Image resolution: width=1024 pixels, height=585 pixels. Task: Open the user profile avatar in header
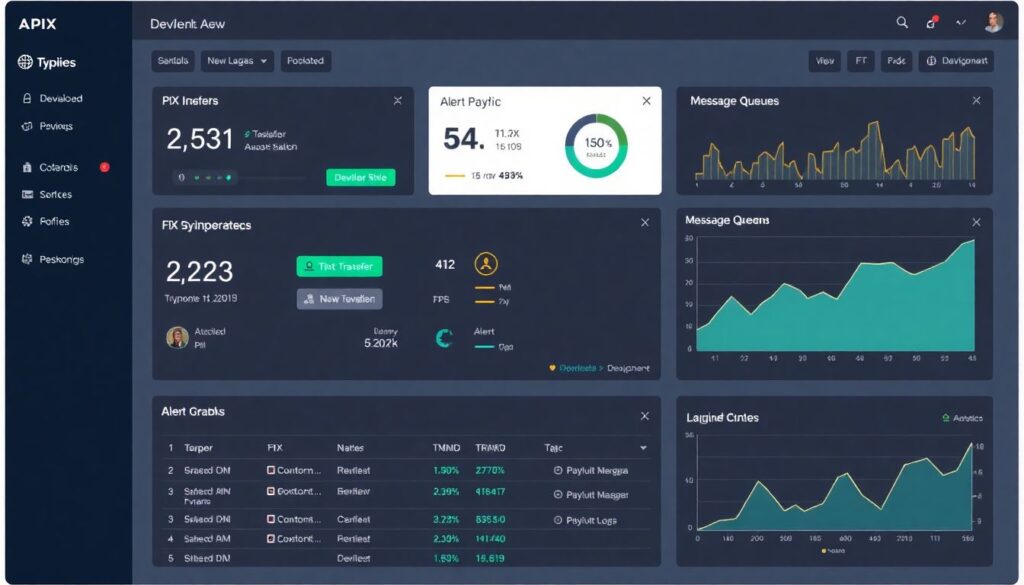pos(993,22)
